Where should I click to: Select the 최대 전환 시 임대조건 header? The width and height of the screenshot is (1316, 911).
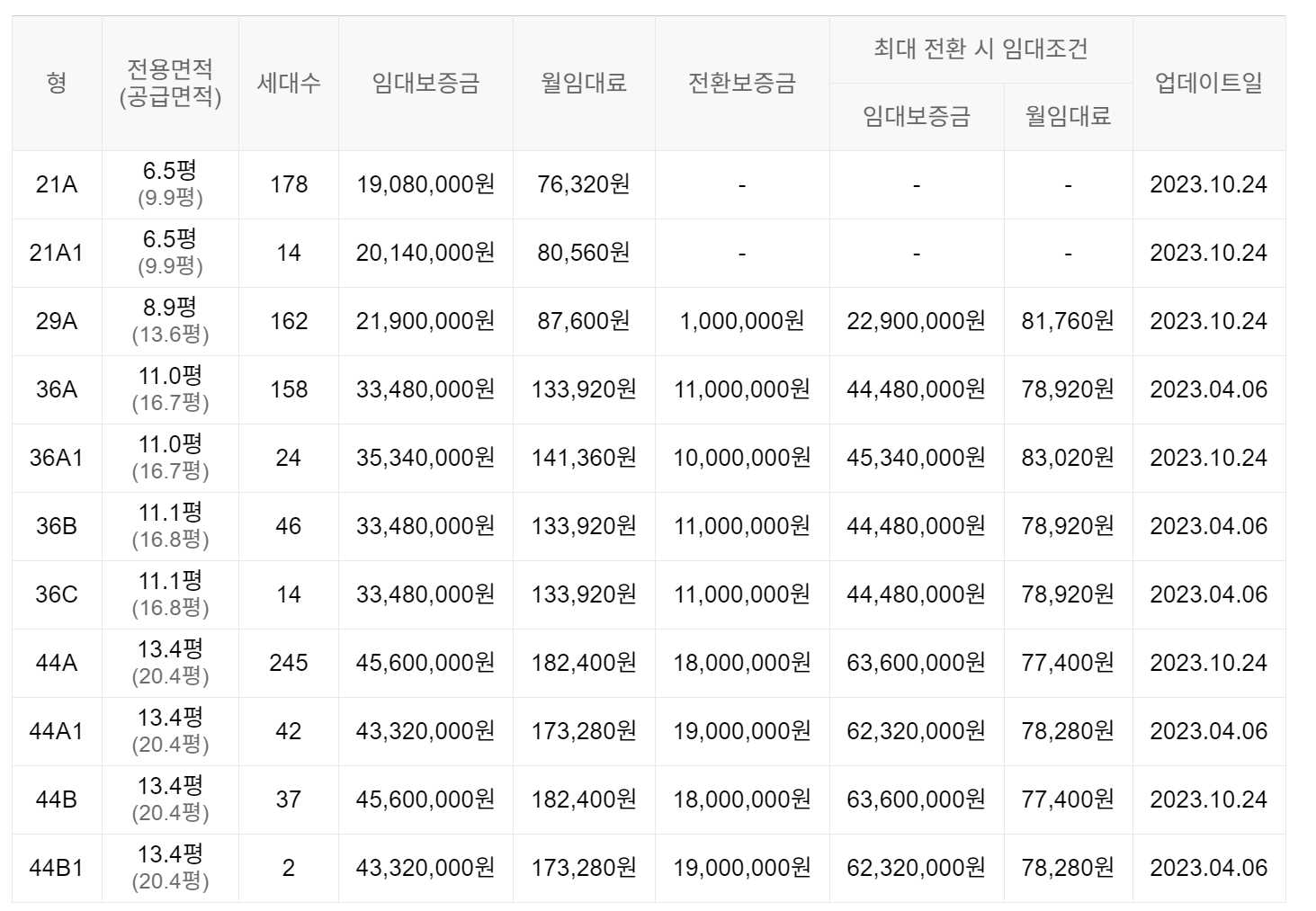(980, 49)
